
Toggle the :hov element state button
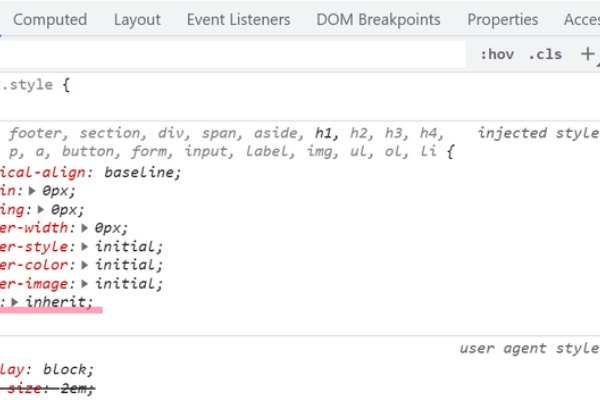point(497,54)
